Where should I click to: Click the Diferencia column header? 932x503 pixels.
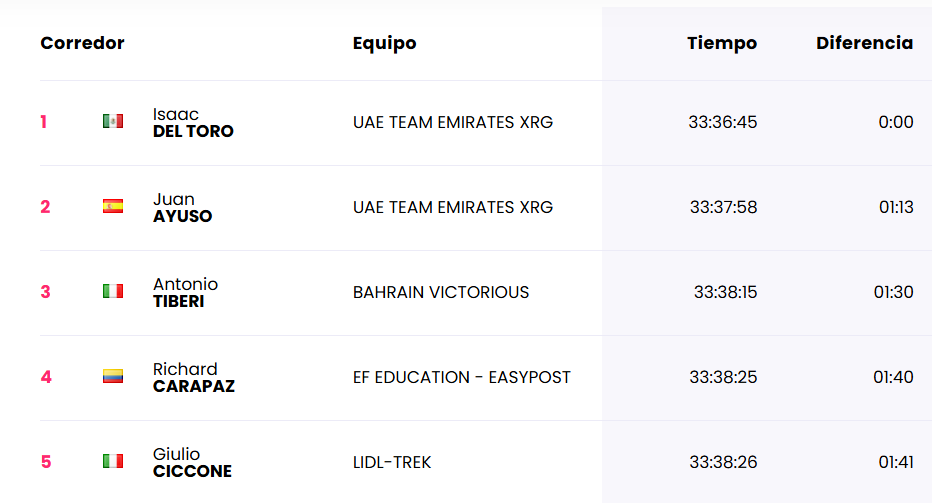[x=865, y=43]
